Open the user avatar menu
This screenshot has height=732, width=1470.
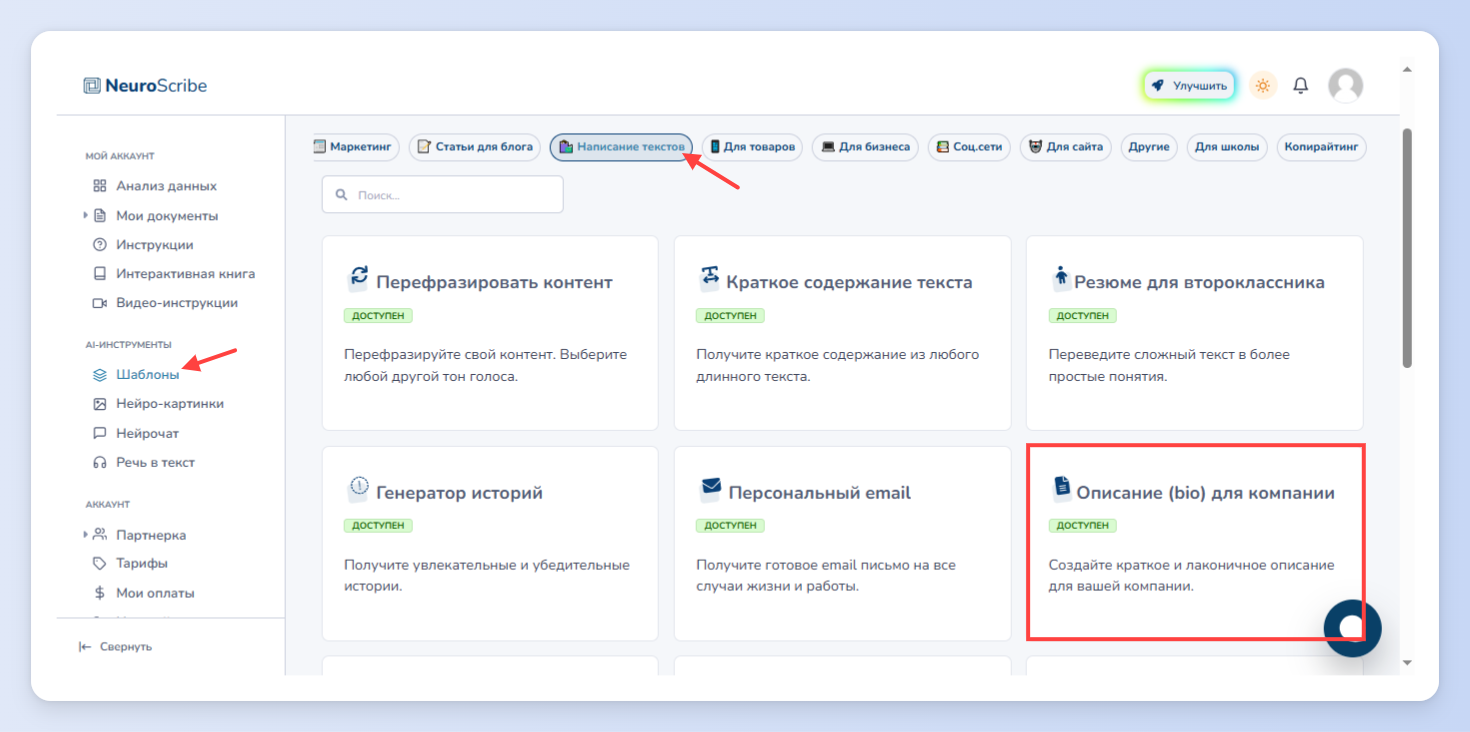pos(1345,86)
